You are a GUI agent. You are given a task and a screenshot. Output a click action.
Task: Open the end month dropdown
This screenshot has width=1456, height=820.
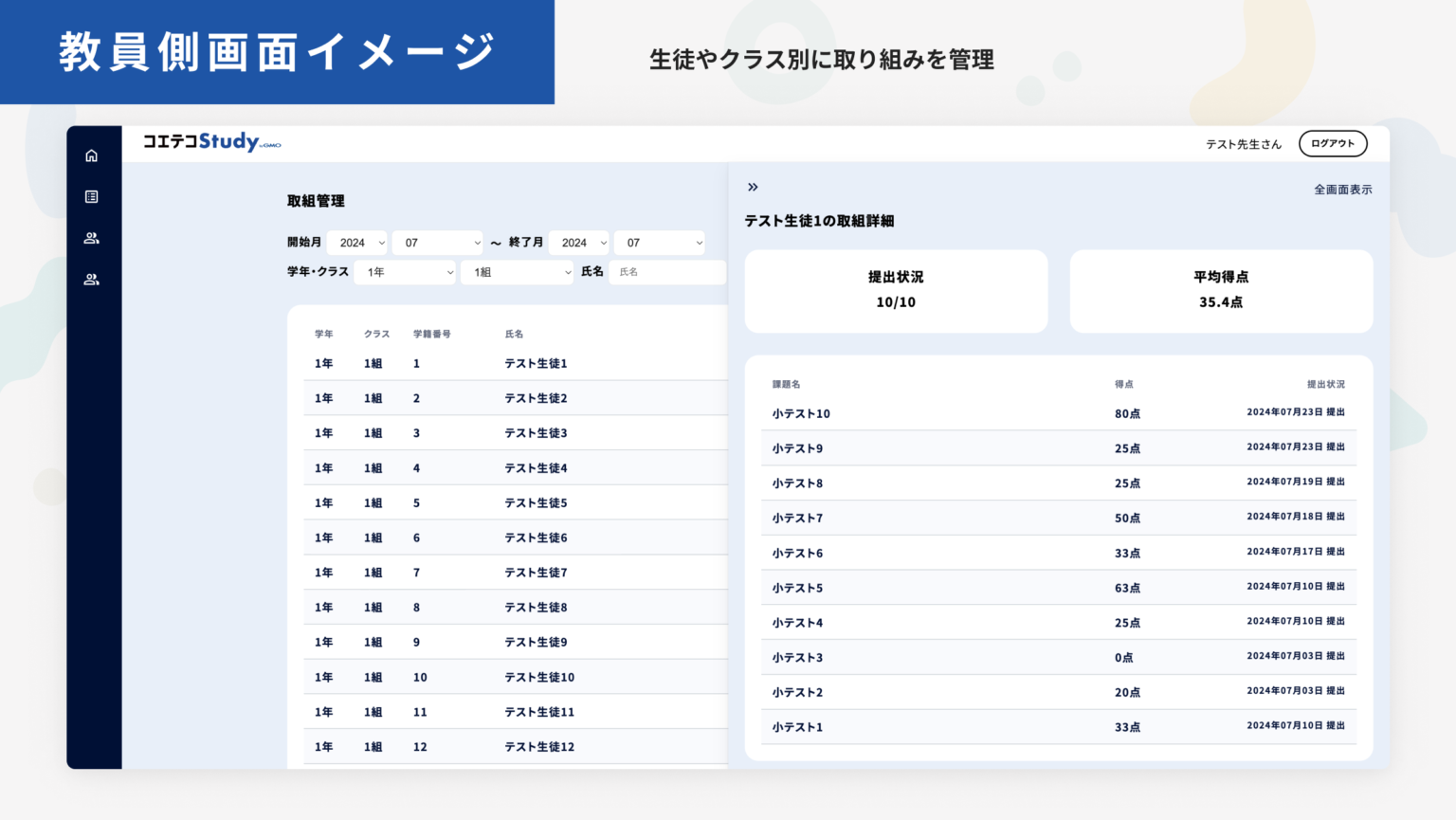coord(660,242)
